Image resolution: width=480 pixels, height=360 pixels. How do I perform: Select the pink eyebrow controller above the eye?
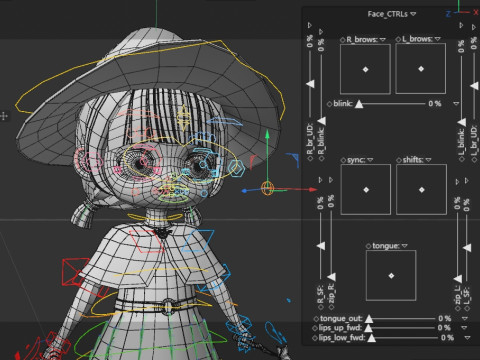[138, 114]
